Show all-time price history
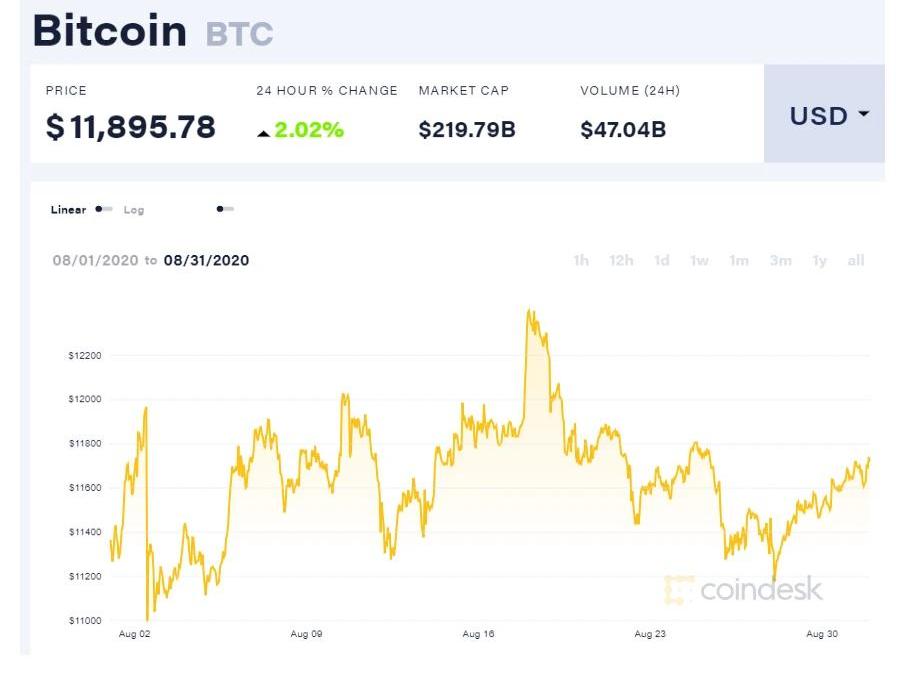 tap(856, 261)
